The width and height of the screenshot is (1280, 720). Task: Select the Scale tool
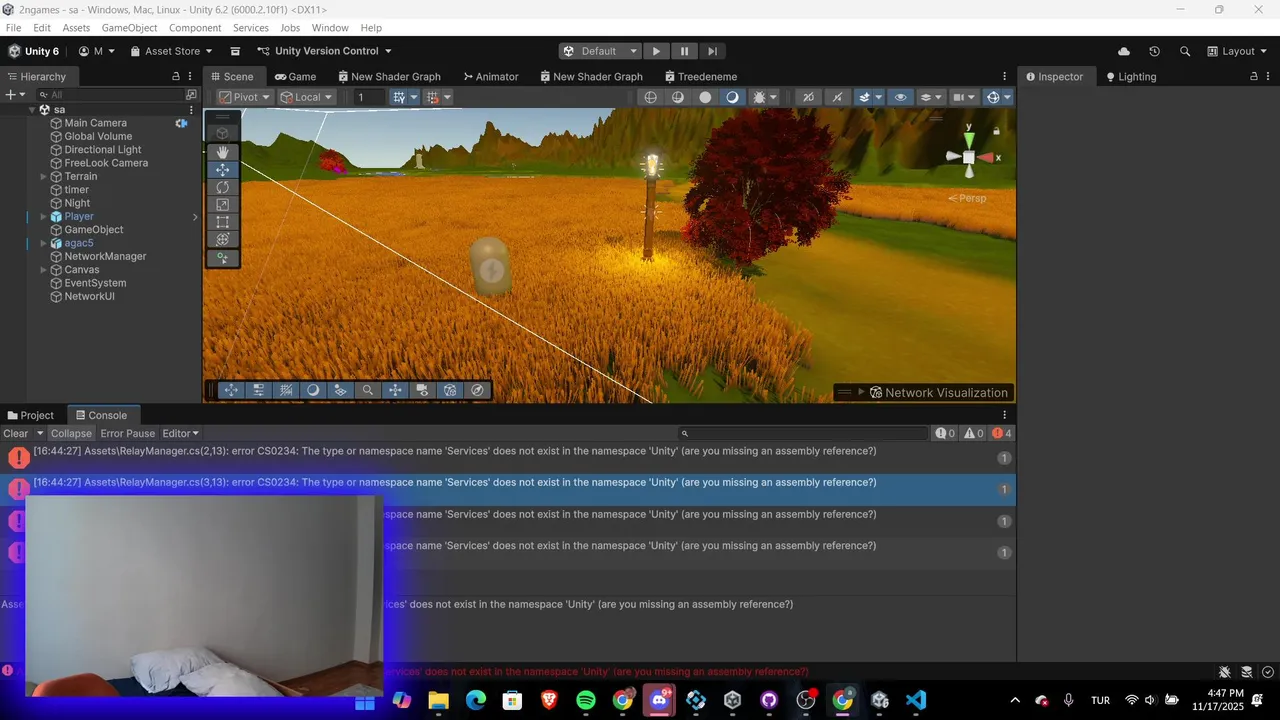(222, 204)
